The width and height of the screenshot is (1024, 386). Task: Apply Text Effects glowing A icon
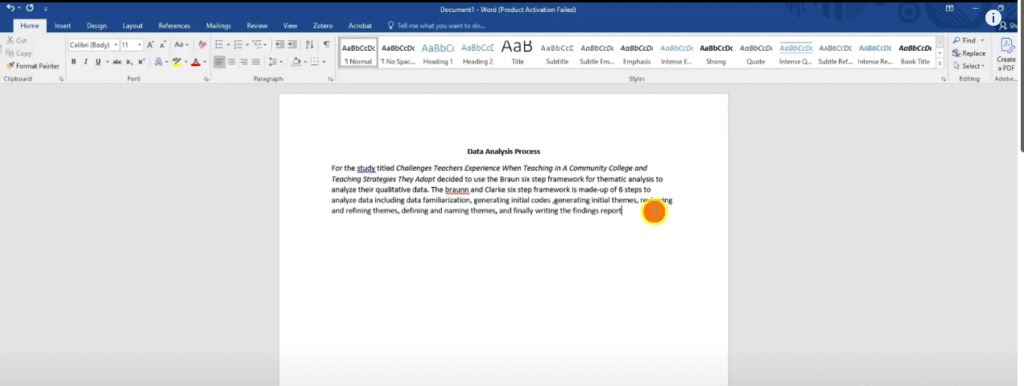(158, 62)
